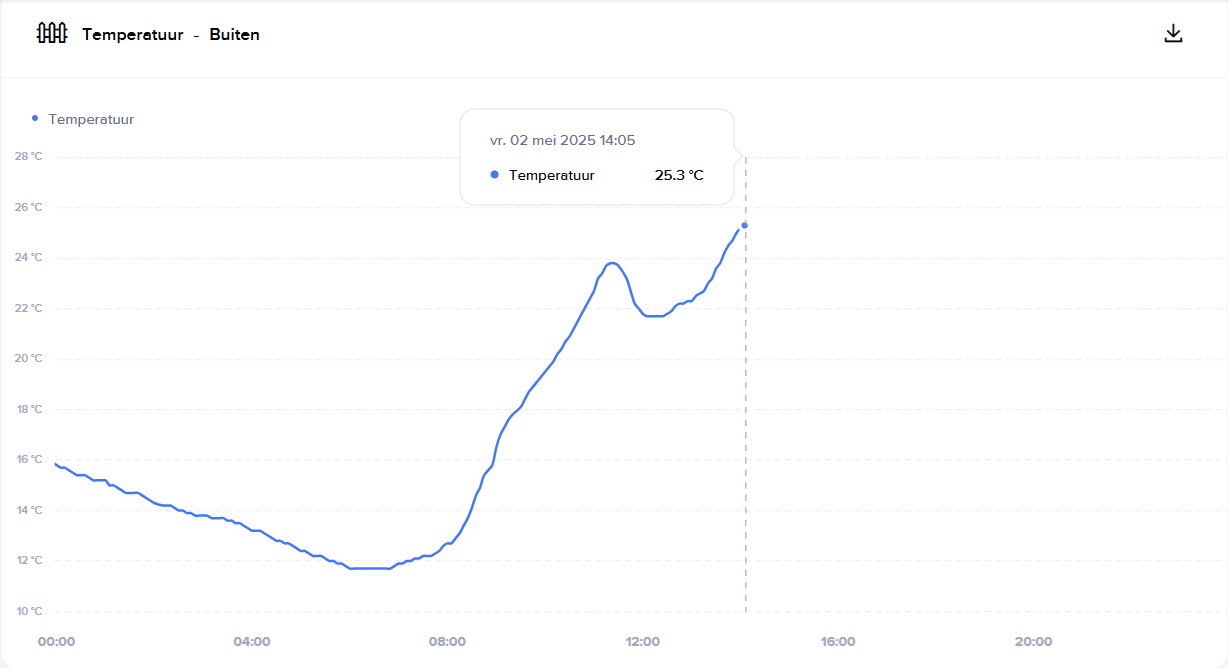The image size is (1228, 668).
Task: Click the curve peak near 11:30
Action: (x=612, y=263)
